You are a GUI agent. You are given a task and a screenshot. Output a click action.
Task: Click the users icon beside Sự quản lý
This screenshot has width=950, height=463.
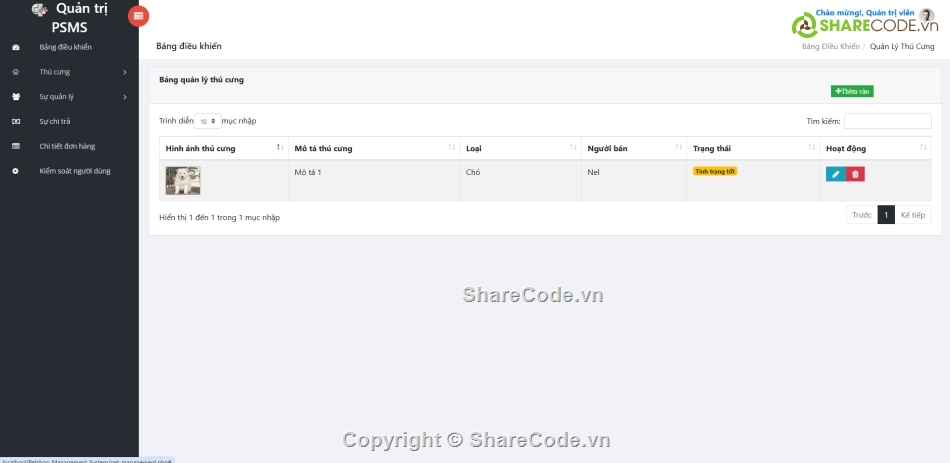point(15,97)
